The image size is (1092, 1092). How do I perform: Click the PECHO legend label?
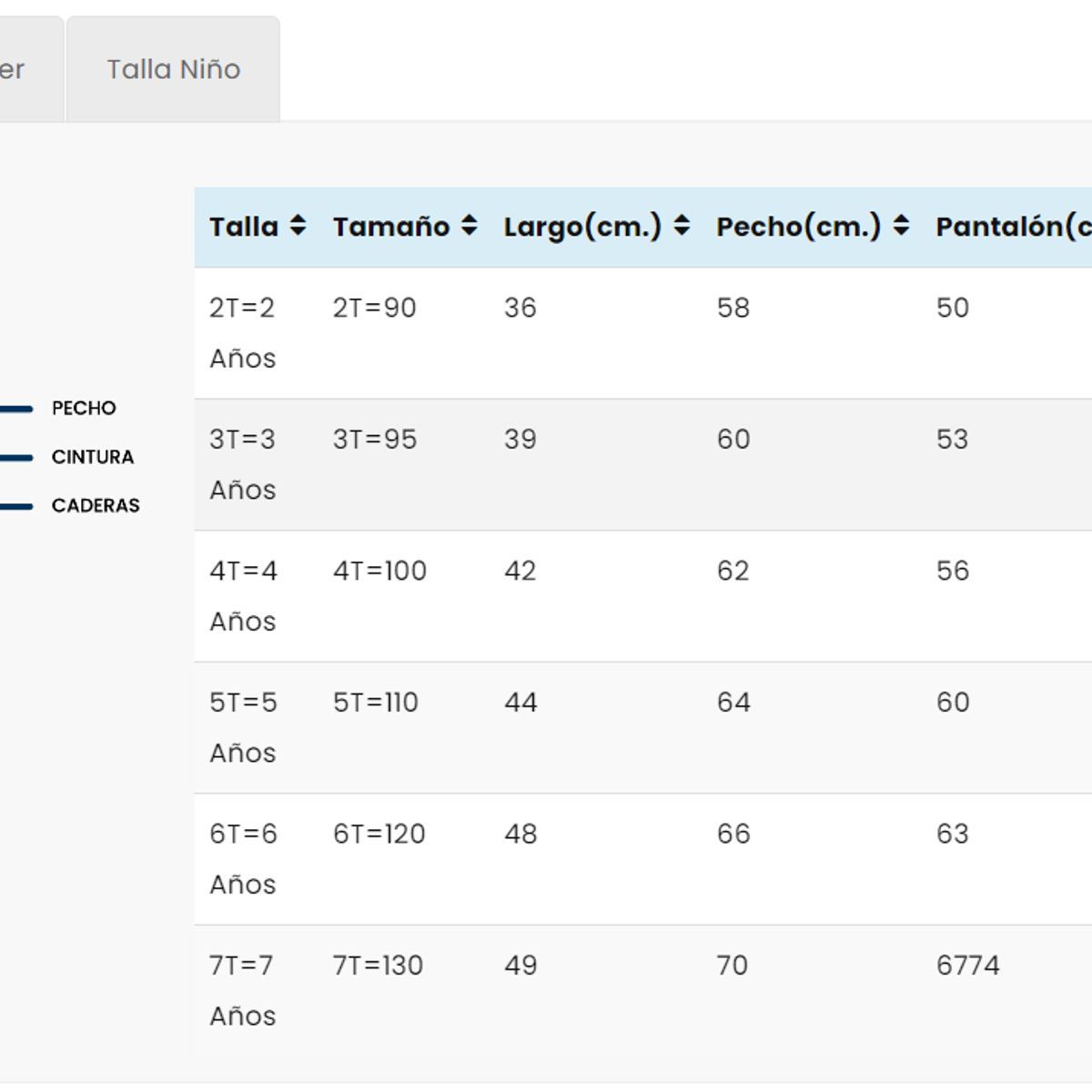[x=84, y=409]
